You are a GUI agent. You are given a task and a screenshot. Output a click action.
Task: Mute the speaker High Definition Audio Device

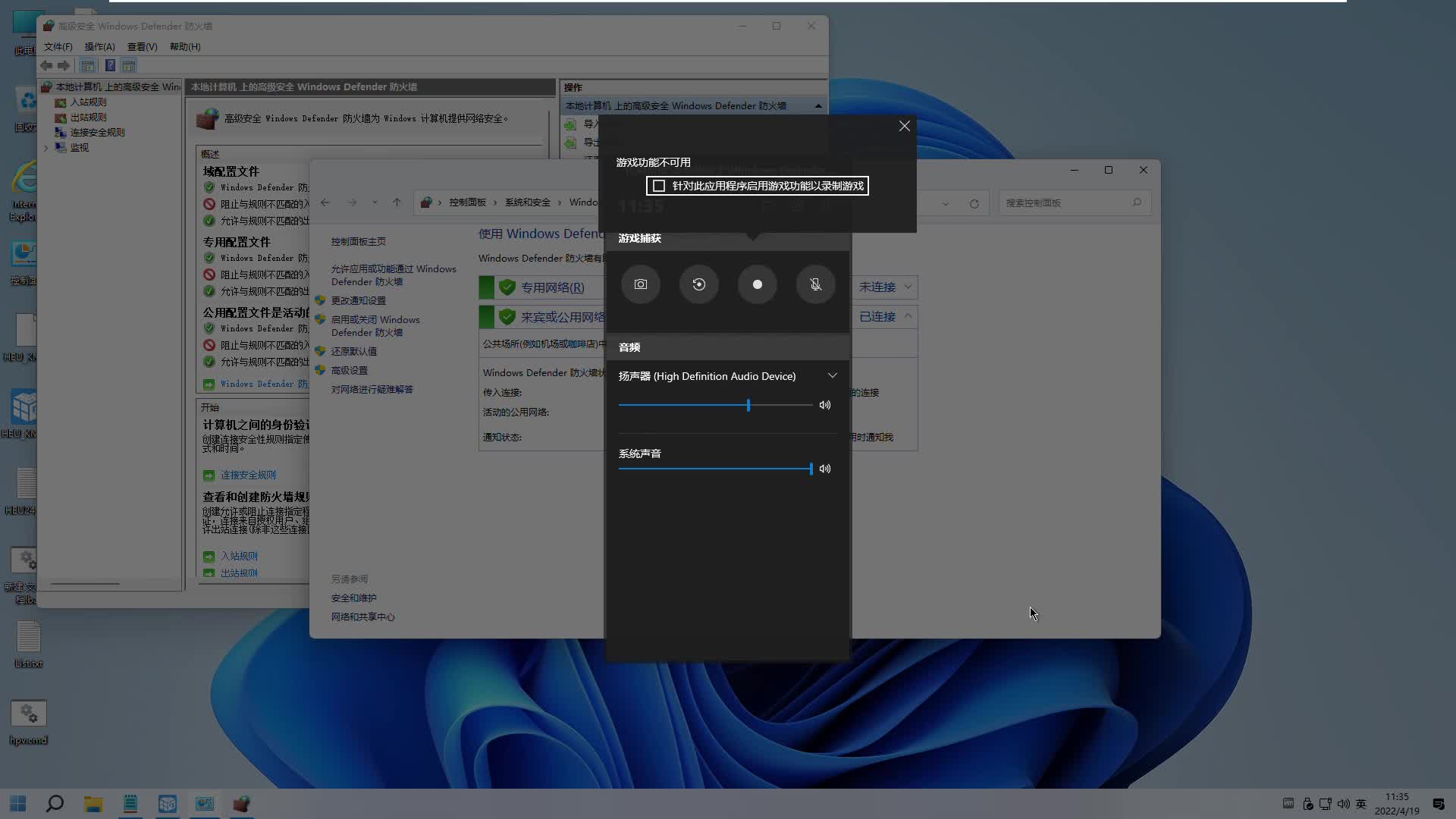(x=825, y=405)
